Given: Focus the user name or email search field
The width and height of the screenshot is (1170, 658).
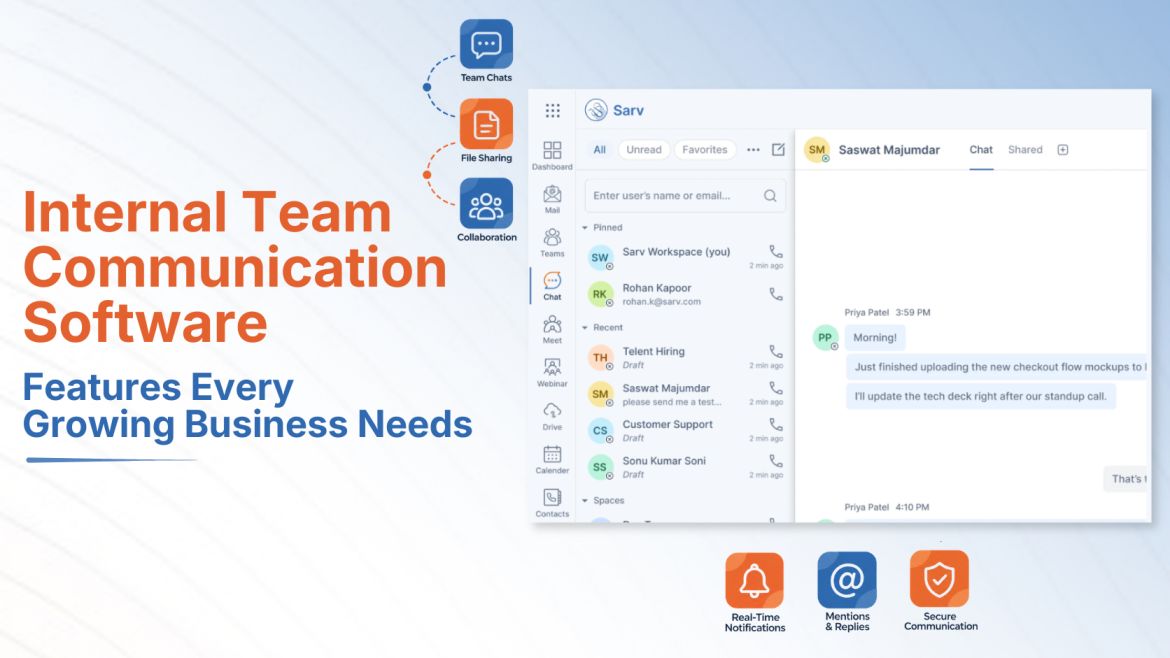Looking at the screenshot, I should click(685, 195).
